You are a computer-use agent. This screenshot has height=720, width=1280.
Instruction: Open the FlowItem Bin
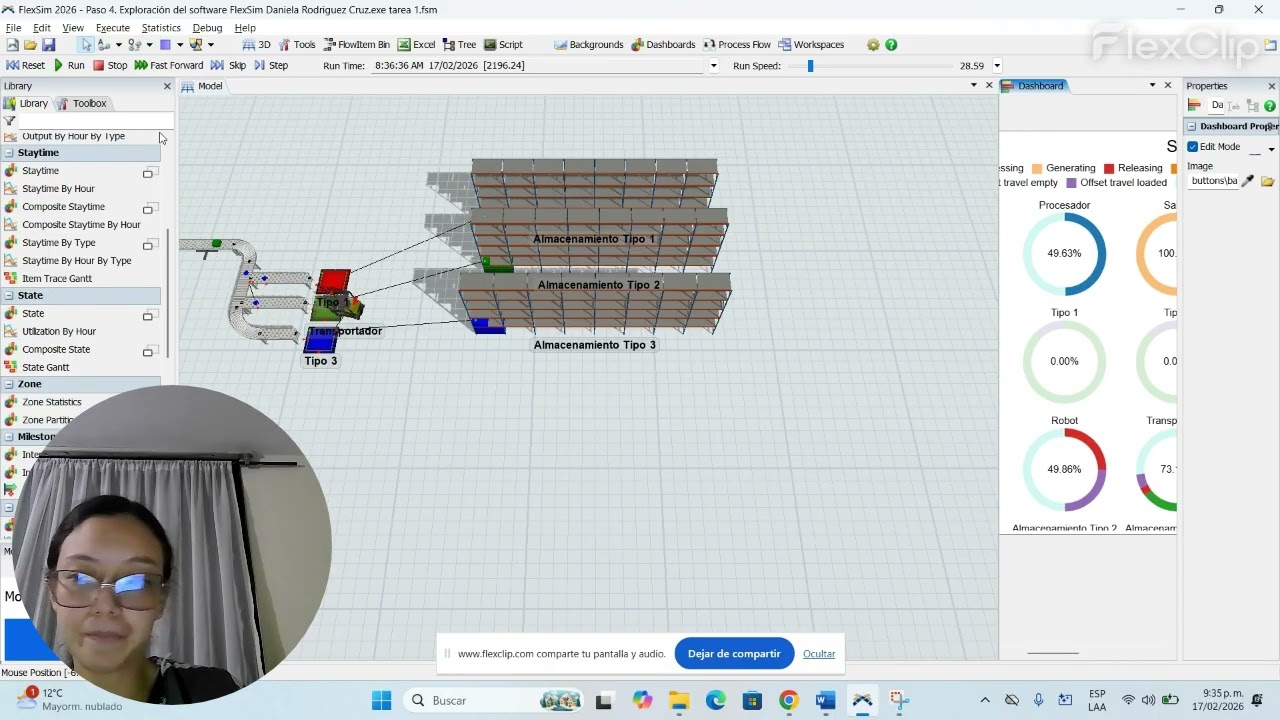(x=357, y=45)
